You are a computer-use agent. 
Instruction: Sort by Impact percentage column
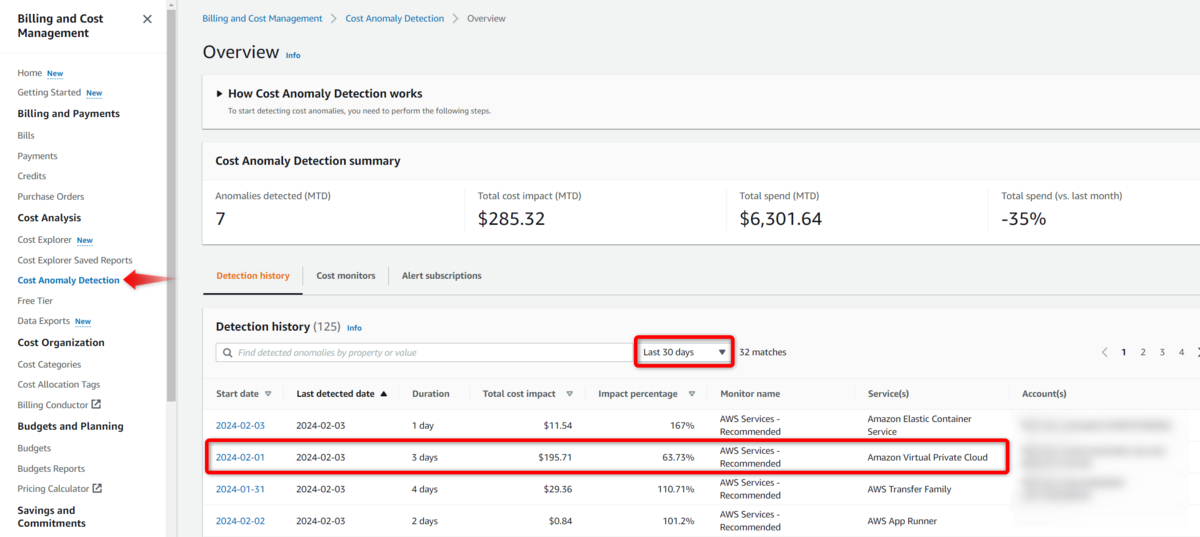tap(646, 394)
